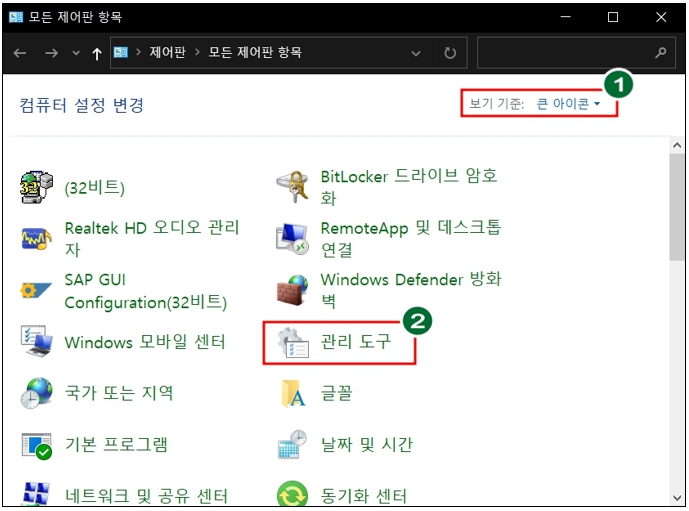Open the (32비트) item icon
The image size is (689, 511).
tap(36, 187)
